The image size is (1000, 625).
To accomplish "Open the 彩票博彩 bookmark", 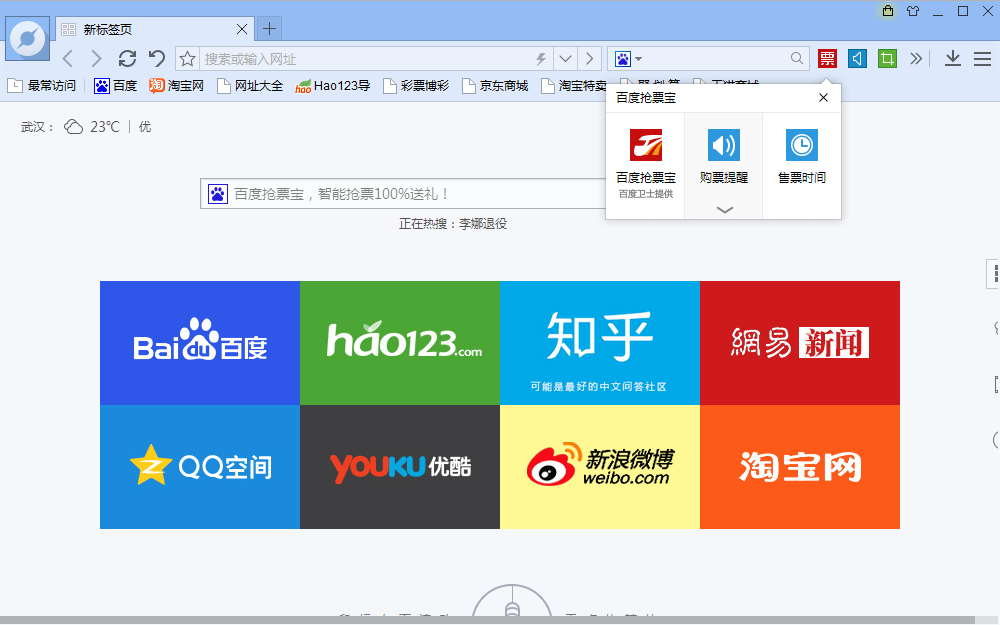I will [x=416, y=85].
